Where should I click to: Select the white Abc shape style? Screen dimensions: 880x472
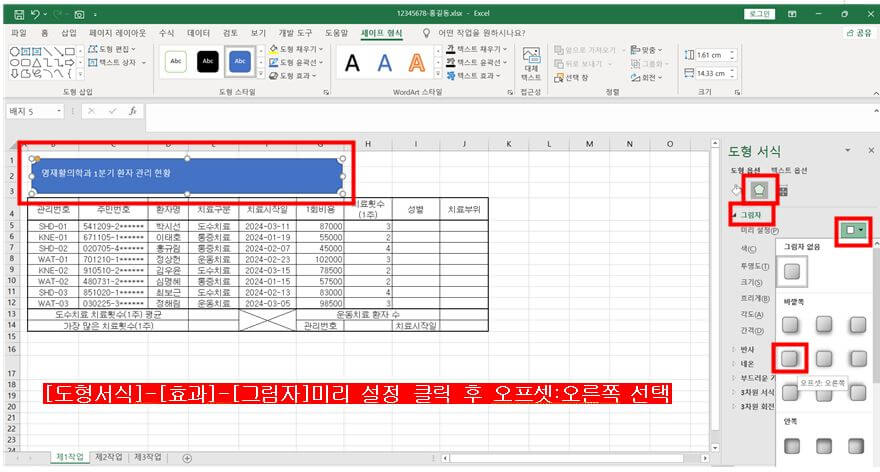click(x=176, y=61)
